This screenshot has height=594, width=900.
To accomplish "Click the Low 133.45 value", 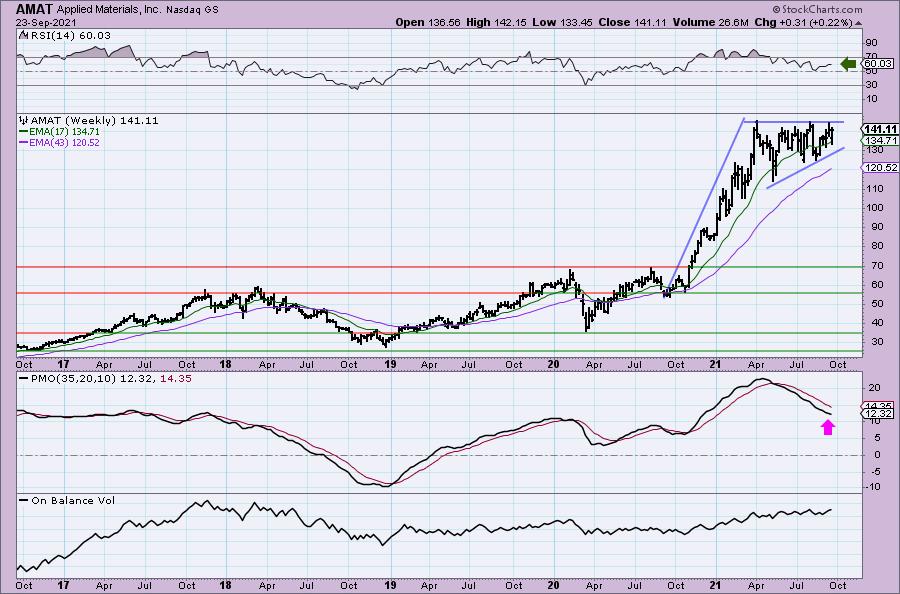I will point(562,22).
